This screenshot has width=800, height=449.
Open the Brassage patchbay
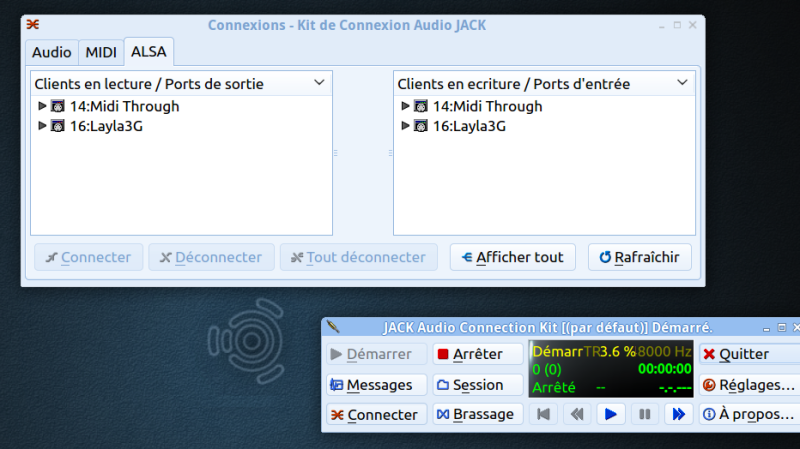(x=478, y=414)
